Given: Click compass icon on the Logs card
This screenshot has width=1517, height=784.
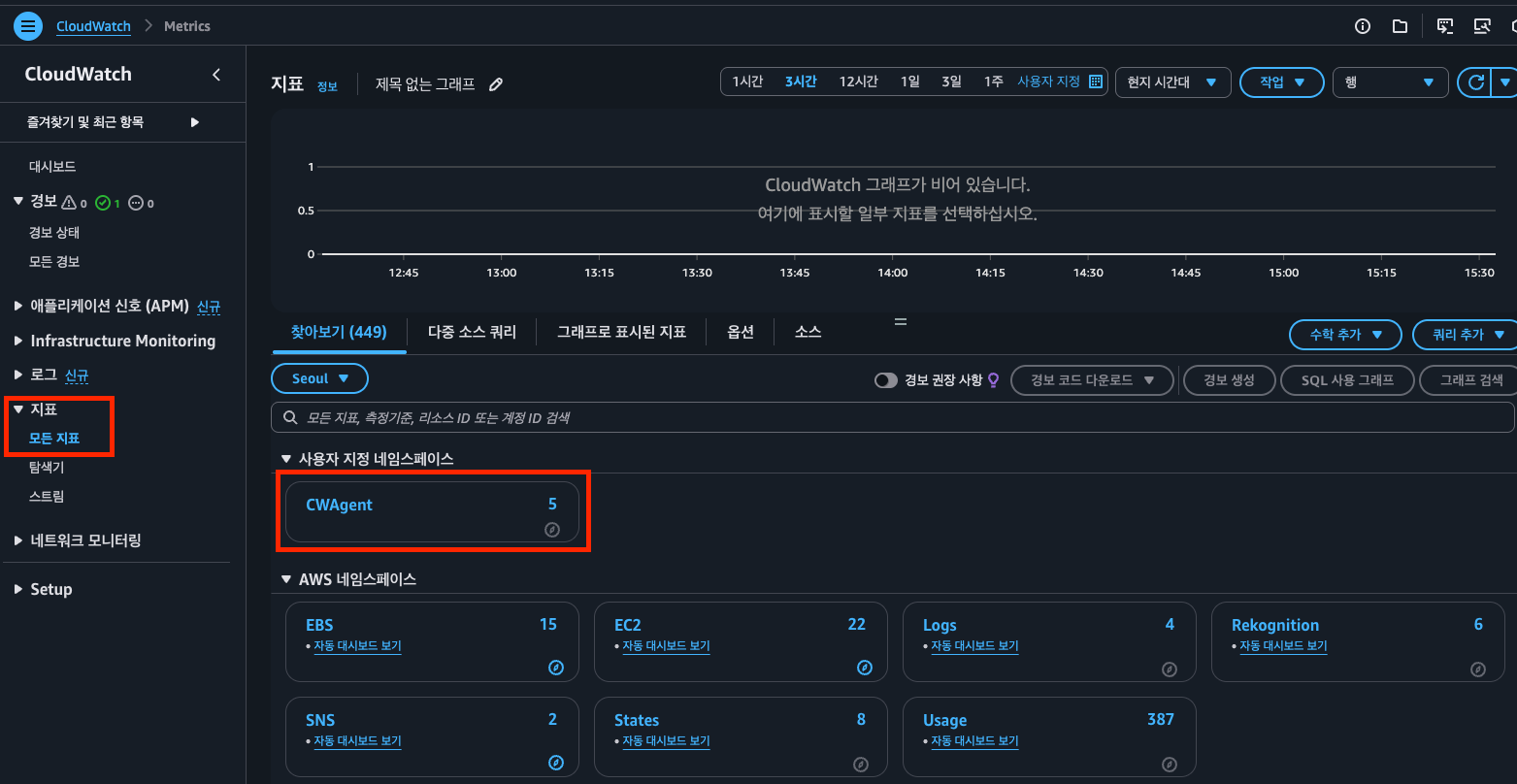Looking at the screenshot, I should [x=1170, y=670].
